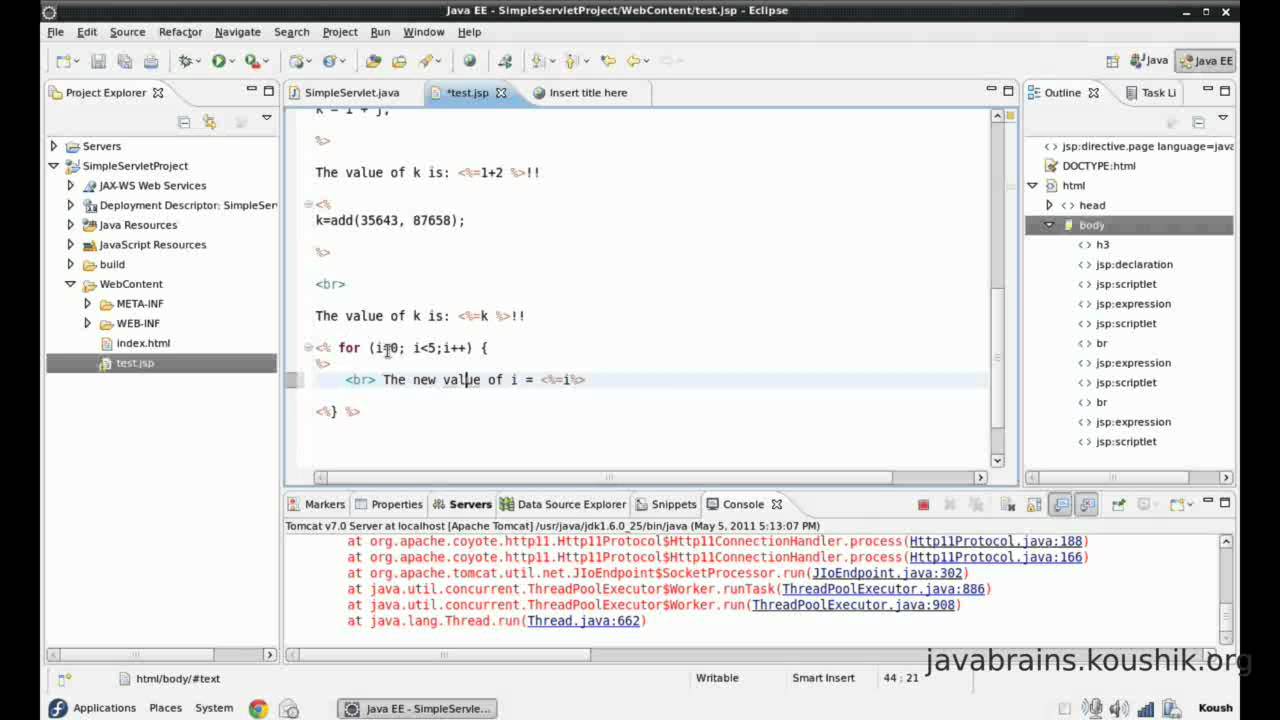The height and width of the screenshot is (720, 1280).
Task: Click Collapse All in Outline view
Action: point(1198,122)
